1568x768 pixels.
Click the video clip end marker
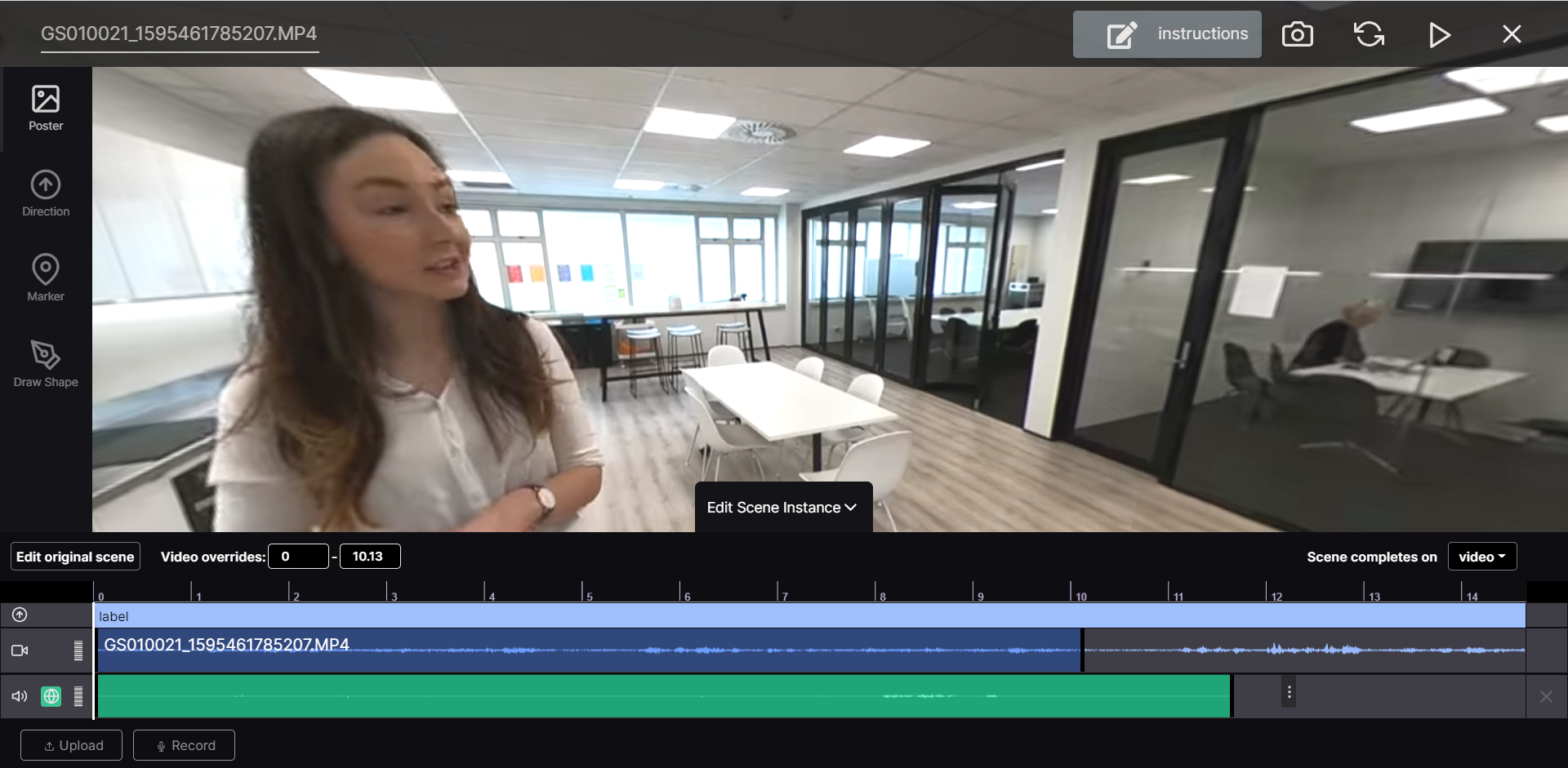[x=1083, y=650]
